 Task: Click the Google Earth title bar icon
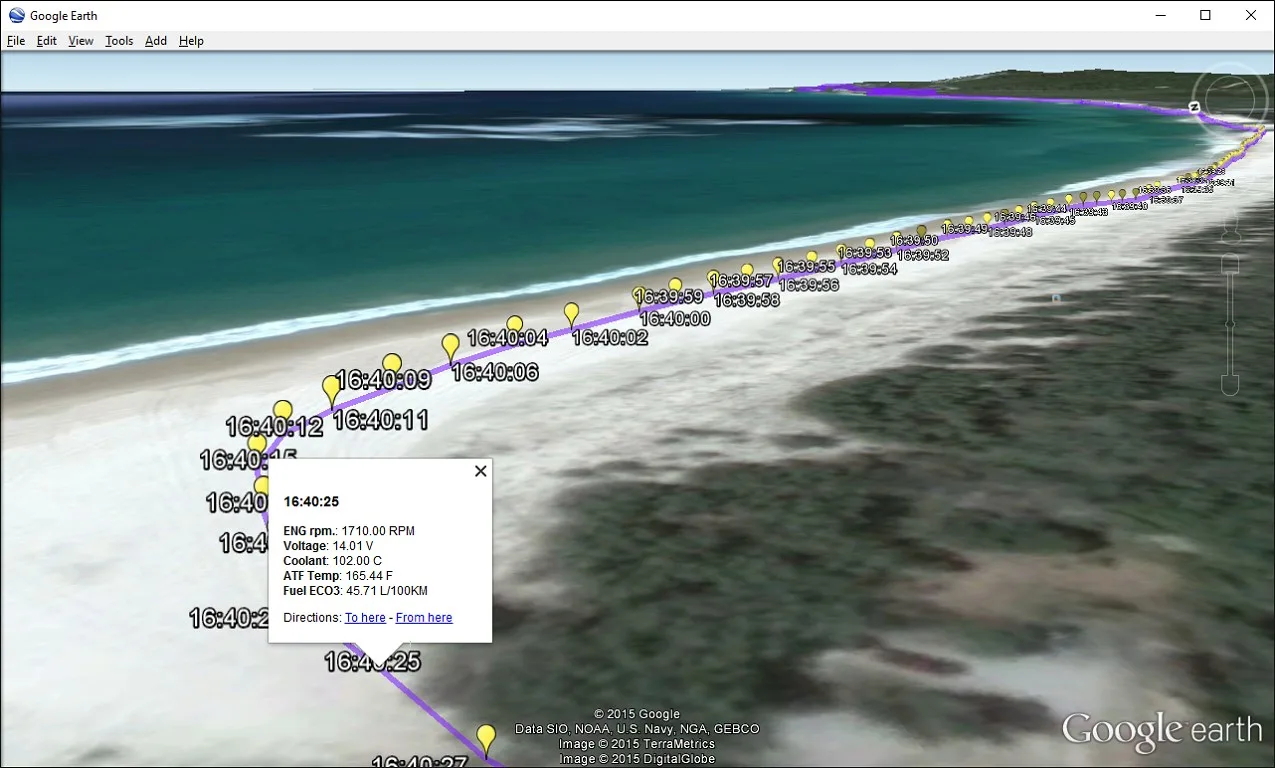click(x=16, y=15)
